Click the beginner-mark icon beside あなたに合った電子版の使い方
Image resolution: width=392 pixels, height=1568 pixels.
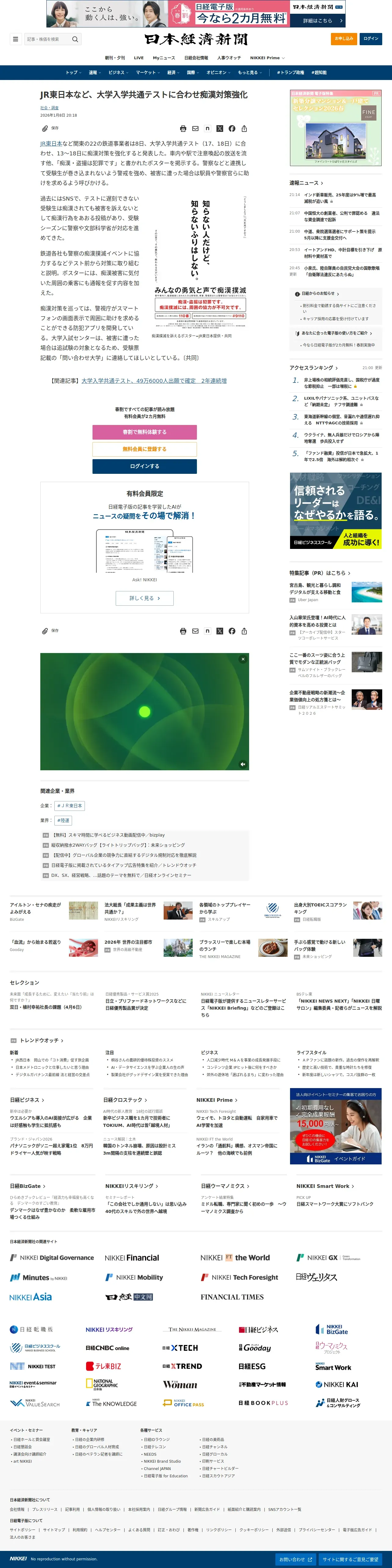[298, 334]
